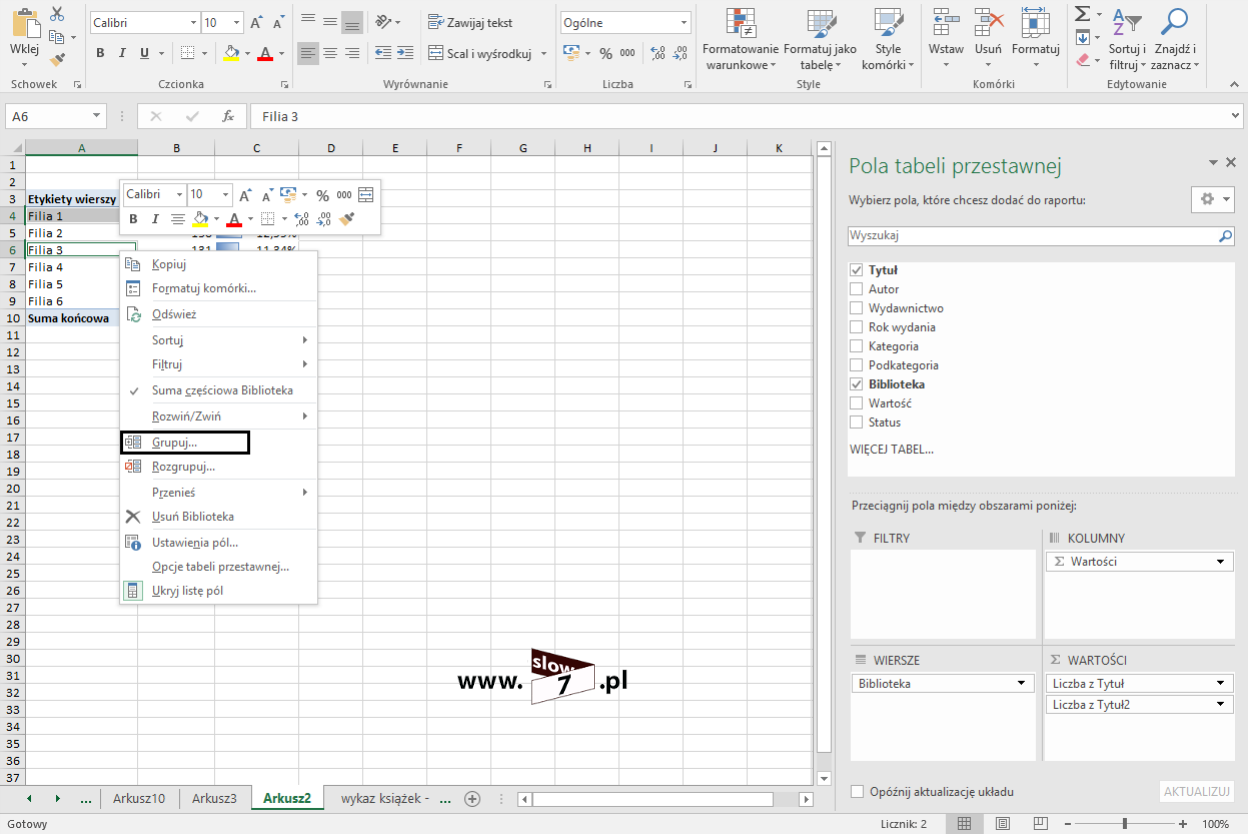Open the Name Box A6 dropdown

click(x=96, y=116)
